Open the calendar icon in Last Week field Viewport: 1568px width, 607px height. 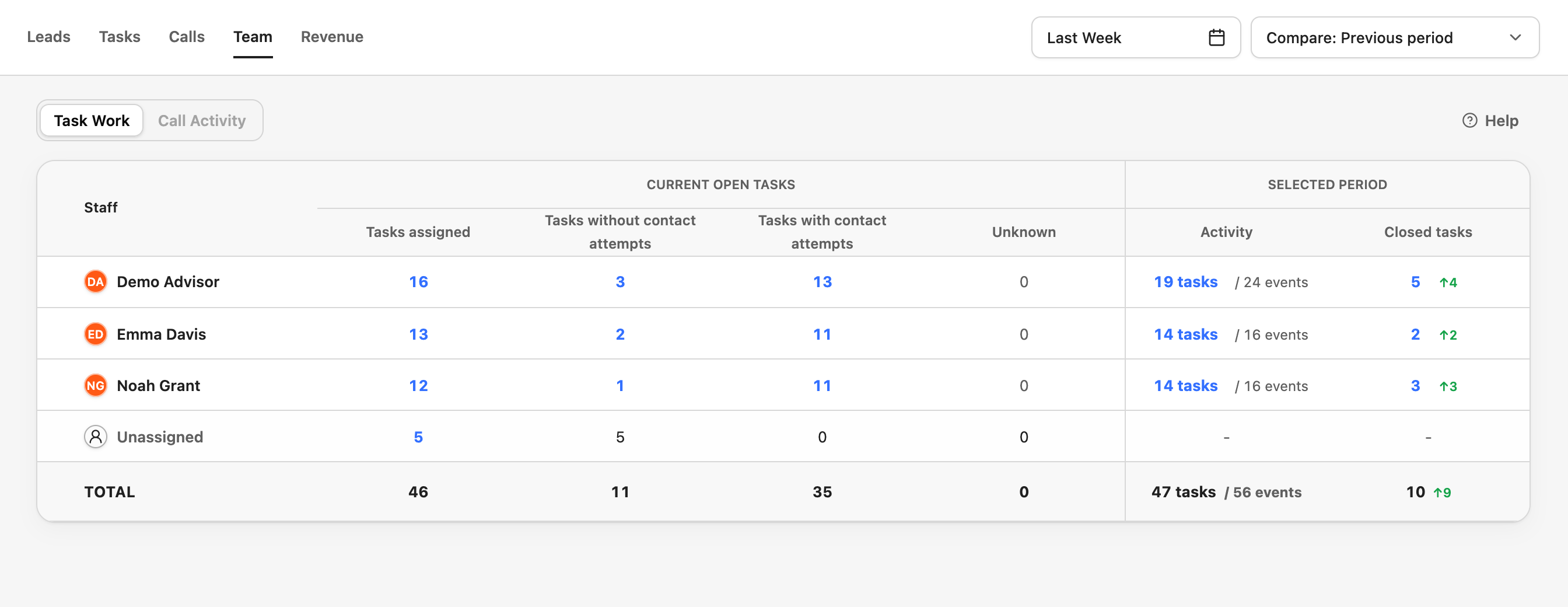[x=1216, y=38]
